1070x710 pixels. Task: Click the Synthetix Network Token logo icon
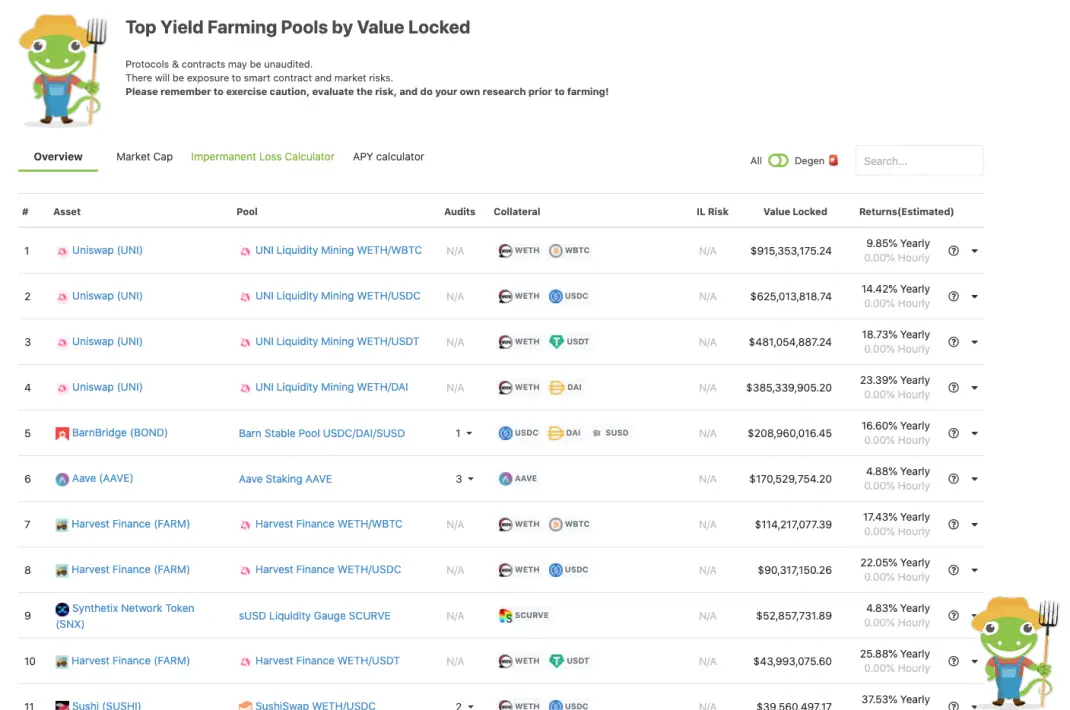click(x=61, y=608)
